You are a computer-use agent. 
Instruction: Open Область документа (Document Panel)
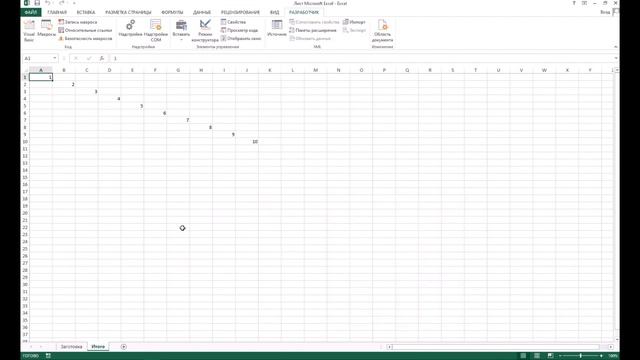pos(382,31)
